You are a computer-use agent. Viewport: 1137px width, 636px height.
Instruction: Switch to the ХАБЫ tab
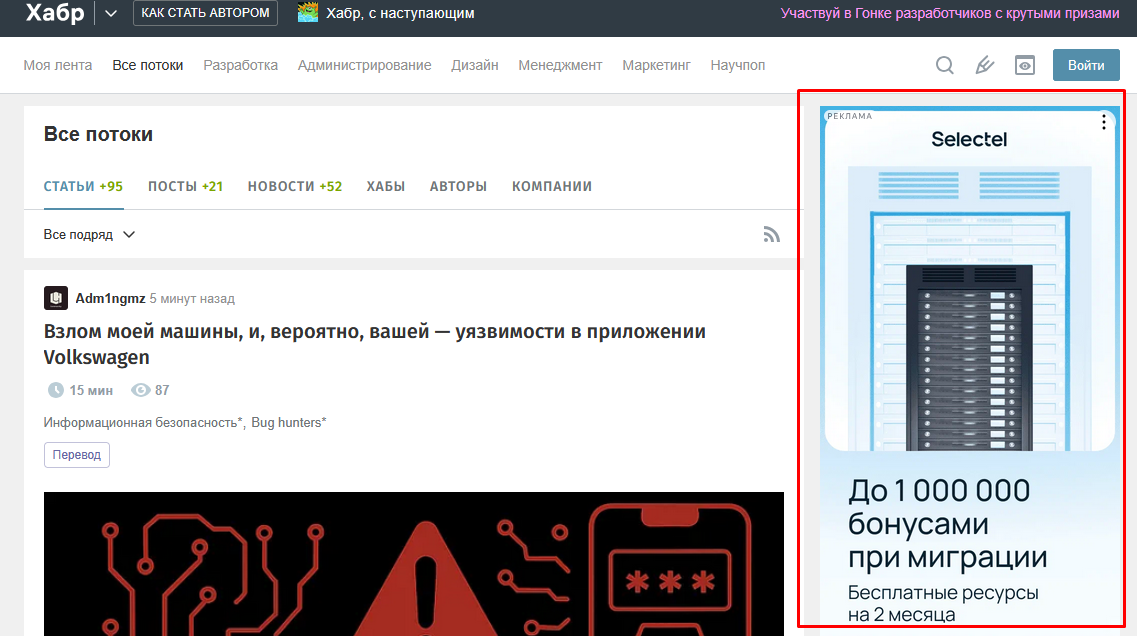pyautogui.click(x=386, y=186)
